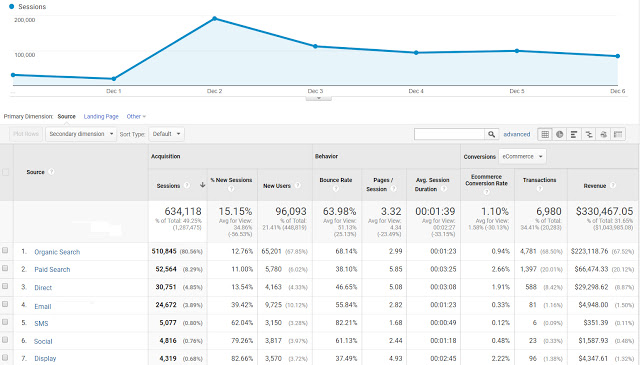Click the Plot Rows button
640x365 pixels.
(26, 134)
